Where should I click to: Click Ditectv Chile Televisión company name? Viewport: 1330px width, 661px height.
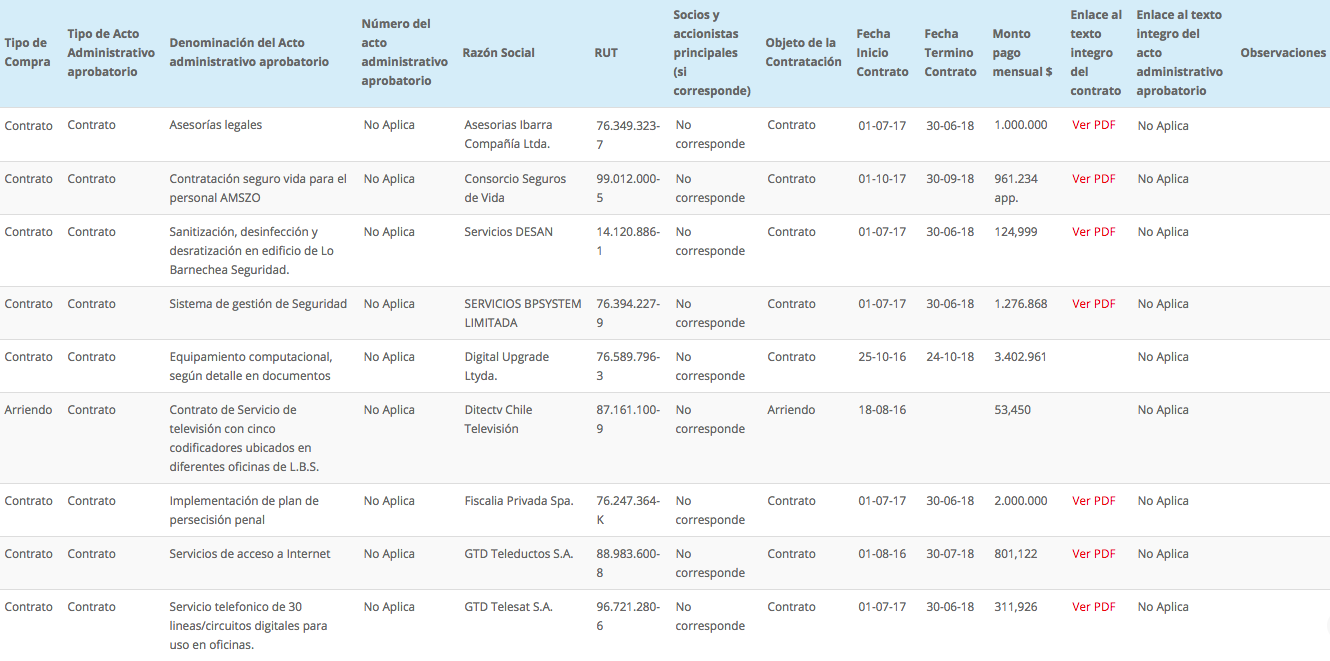click(498, 419)
